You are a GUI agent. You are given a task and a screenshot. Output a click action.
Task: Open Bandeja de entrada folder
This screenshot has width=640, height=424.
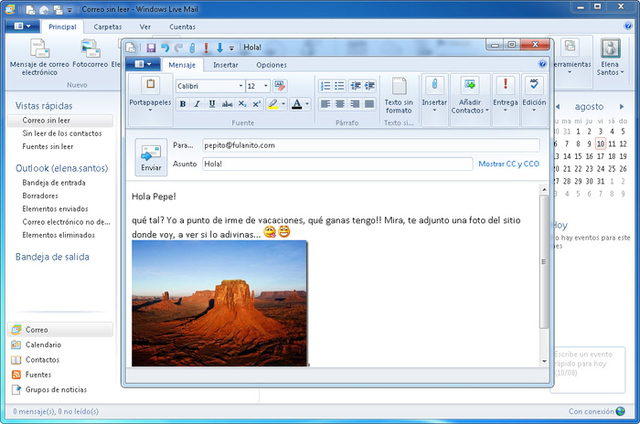tap(54, 183)
